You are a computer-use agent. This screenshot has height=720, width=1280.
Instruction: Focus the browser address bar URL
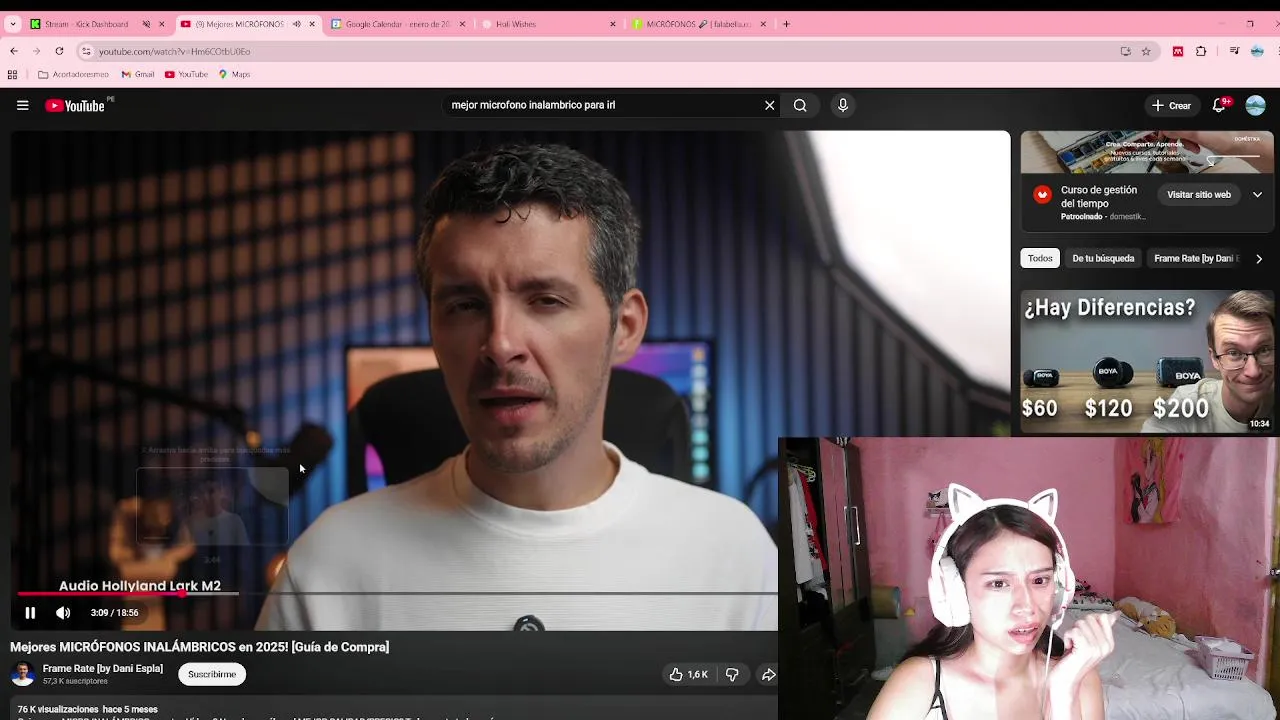pyautogui.click(x=175, y=52)
